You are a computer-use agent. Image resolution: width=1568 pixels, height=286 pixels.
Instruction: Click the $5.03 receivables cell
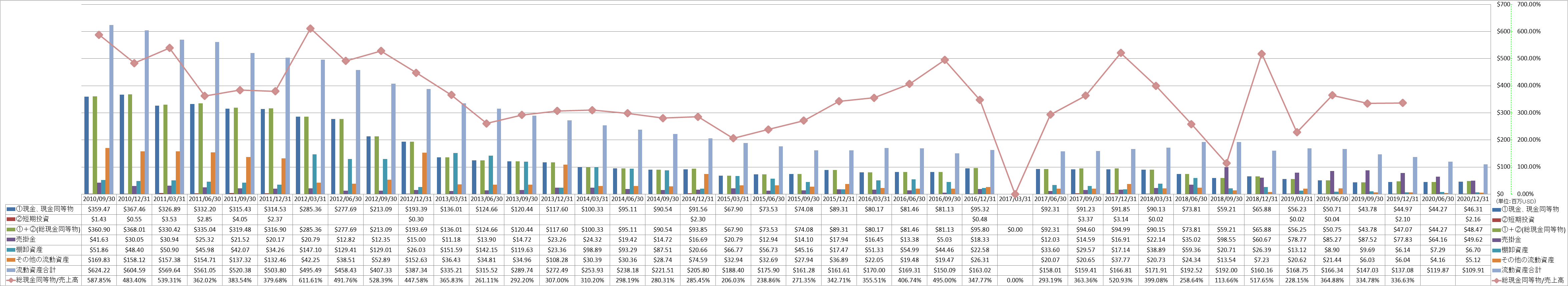pos(944,240)
